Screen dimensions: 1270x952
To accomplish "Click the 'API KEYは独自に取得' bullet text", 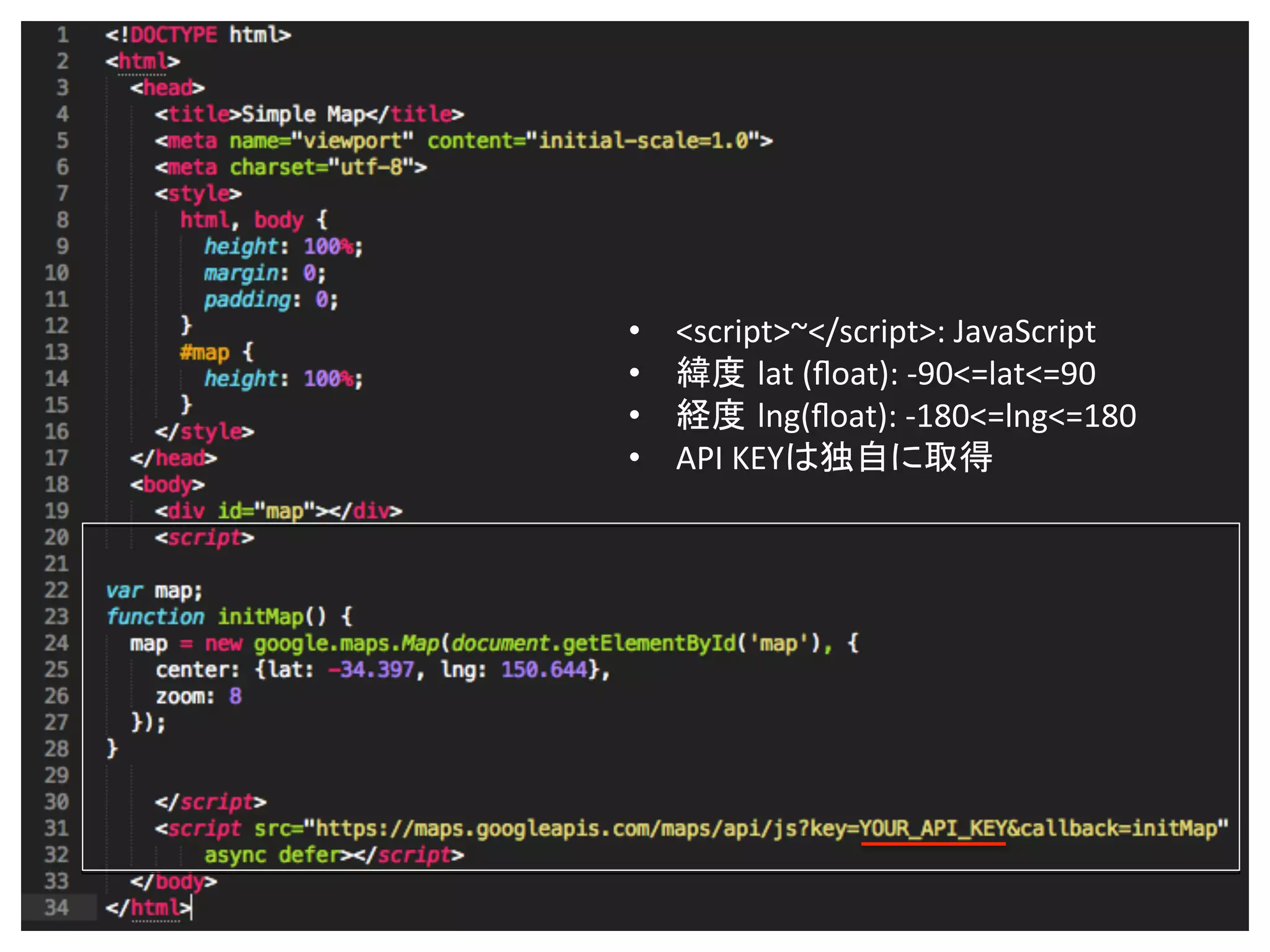I will point(834,458).
